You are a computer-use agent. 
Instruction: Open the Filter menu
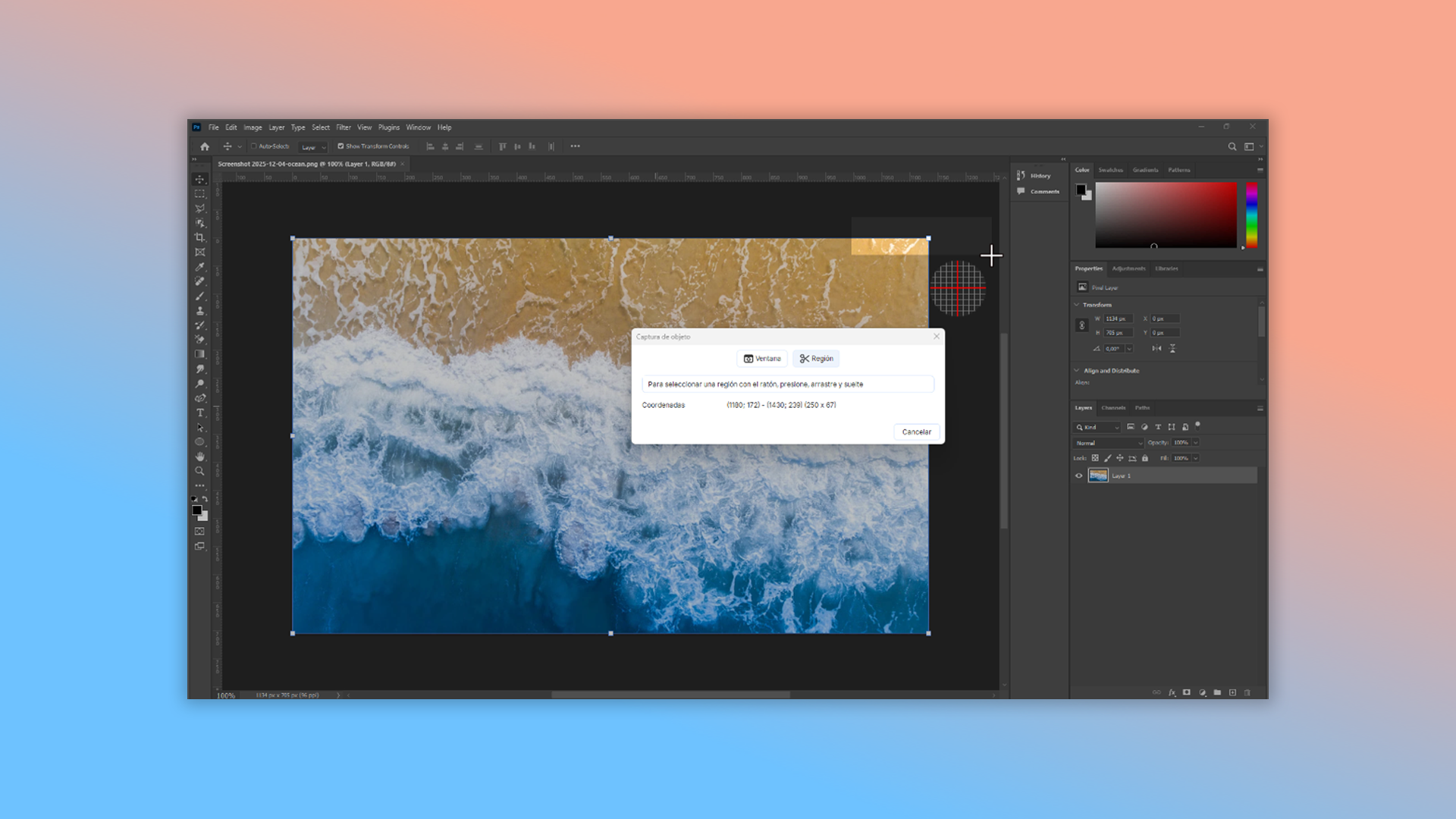tap(344, 127)
